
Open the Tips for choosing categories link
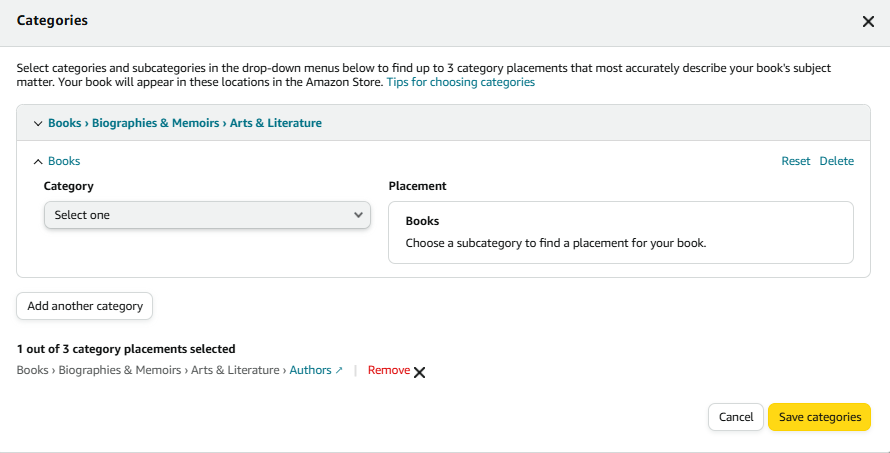point(460,82)
